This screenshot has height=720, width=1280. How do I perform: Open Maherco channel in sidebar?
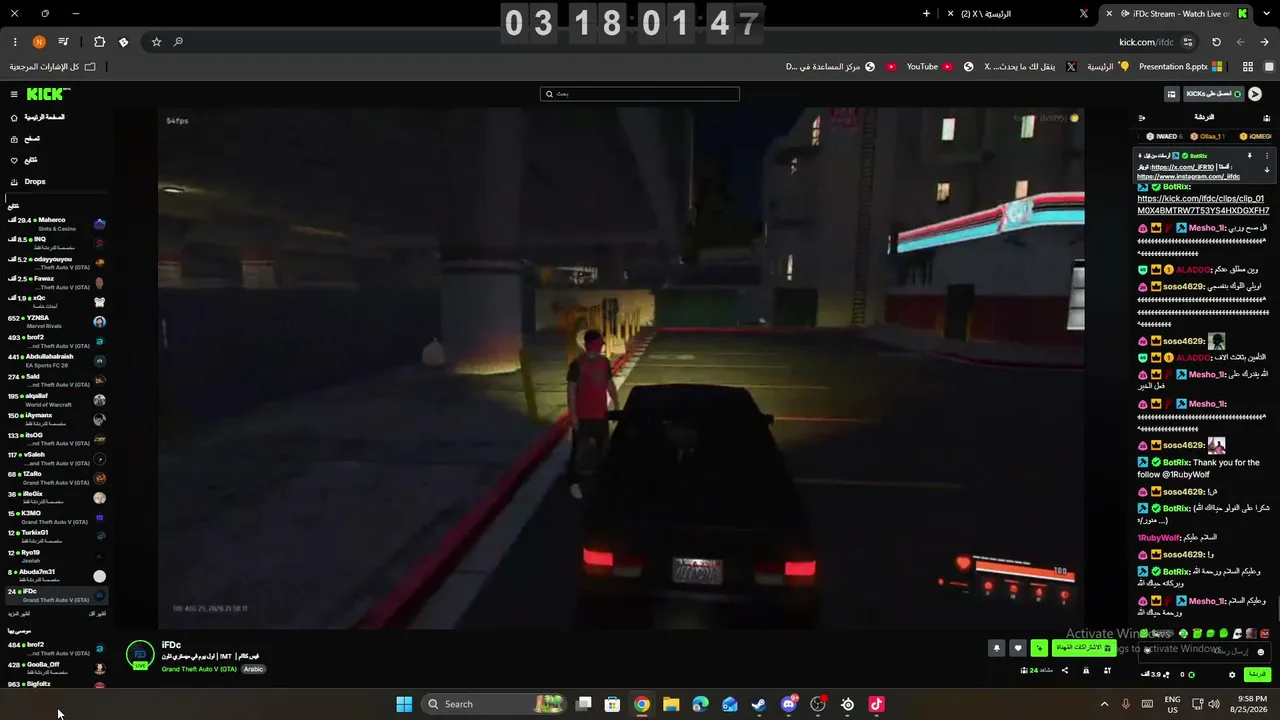57,224
